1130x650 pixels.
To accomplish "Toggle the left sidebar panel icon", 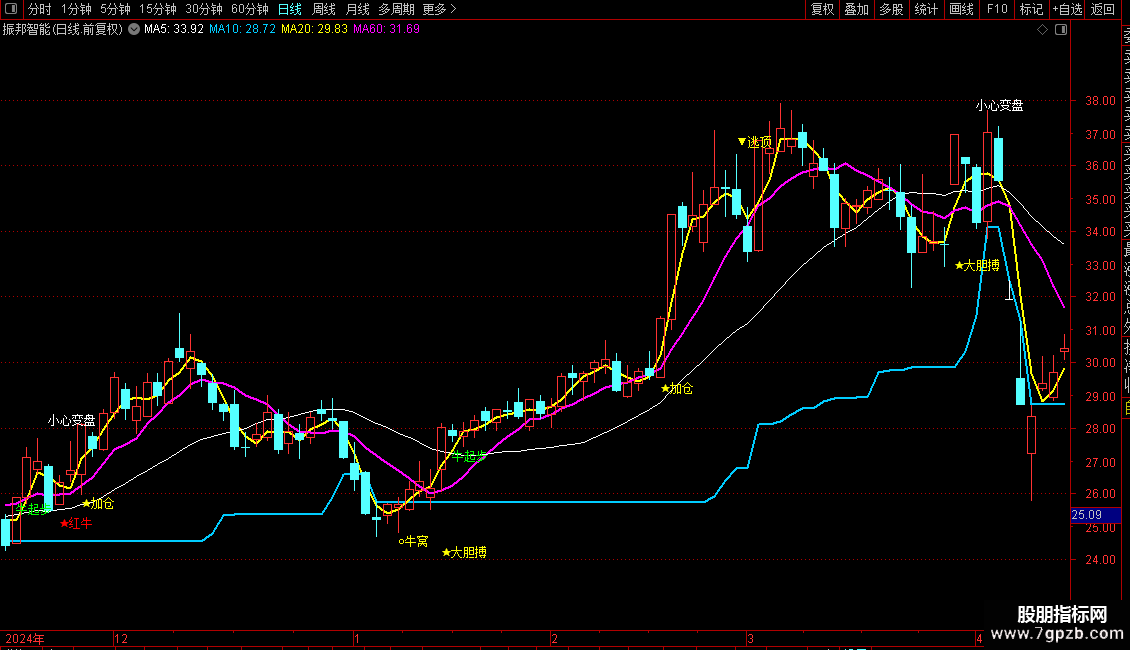I will click(11, 9).
